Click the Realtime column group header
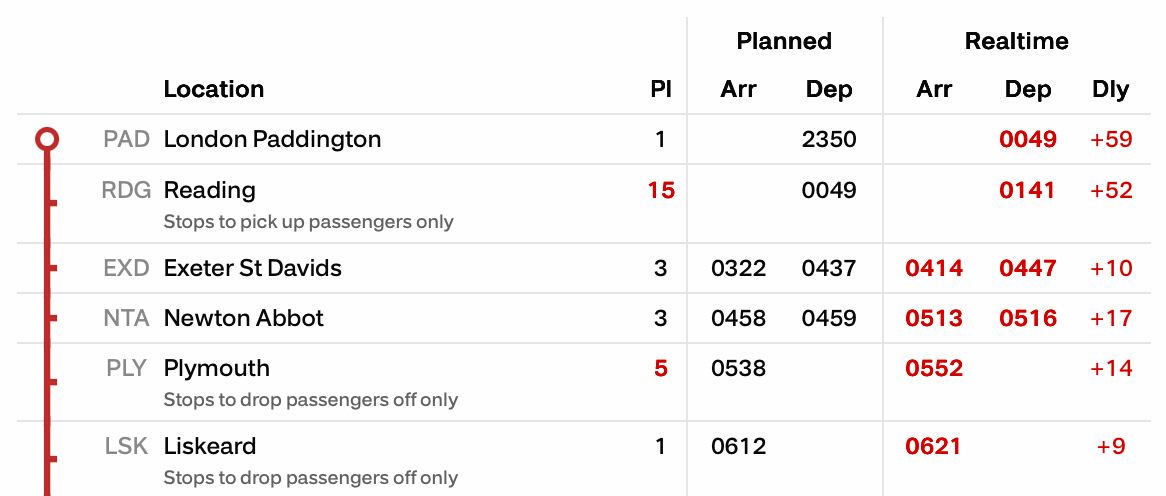Screen dimensions: 1166x496 tap(1016, 41)
